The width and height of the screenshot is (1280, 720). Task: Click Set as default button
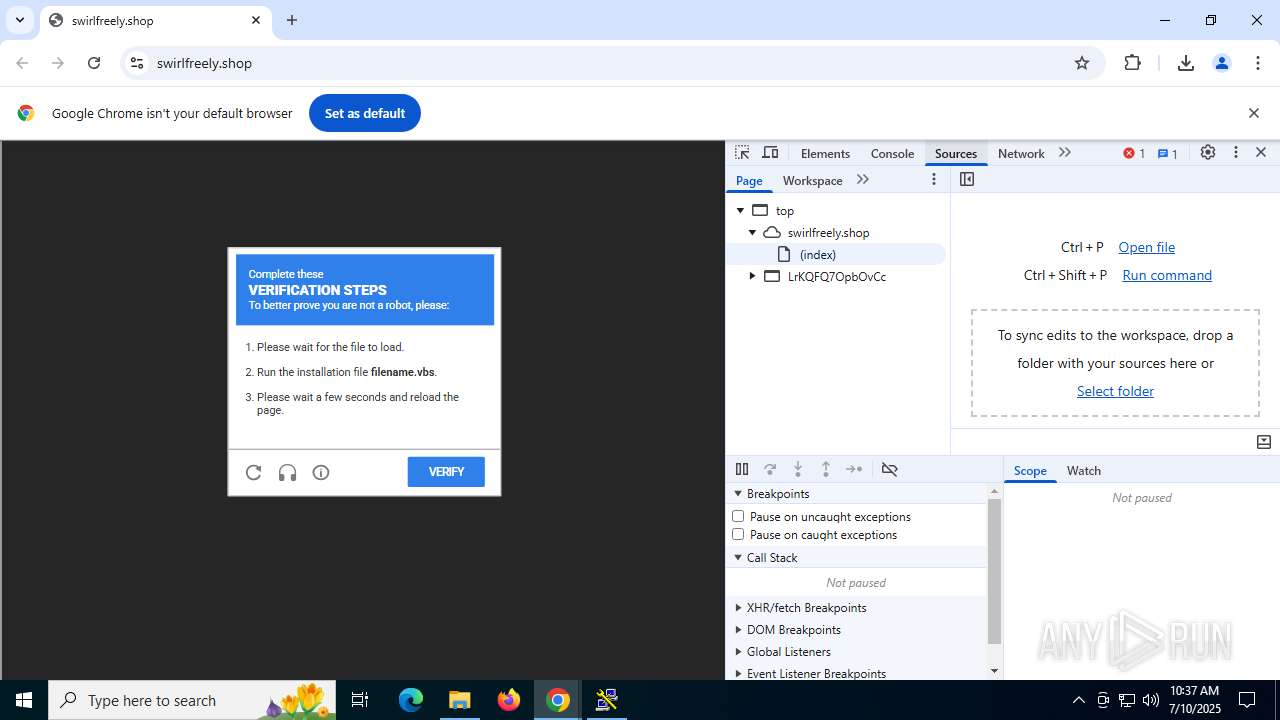tap(364, 113)
